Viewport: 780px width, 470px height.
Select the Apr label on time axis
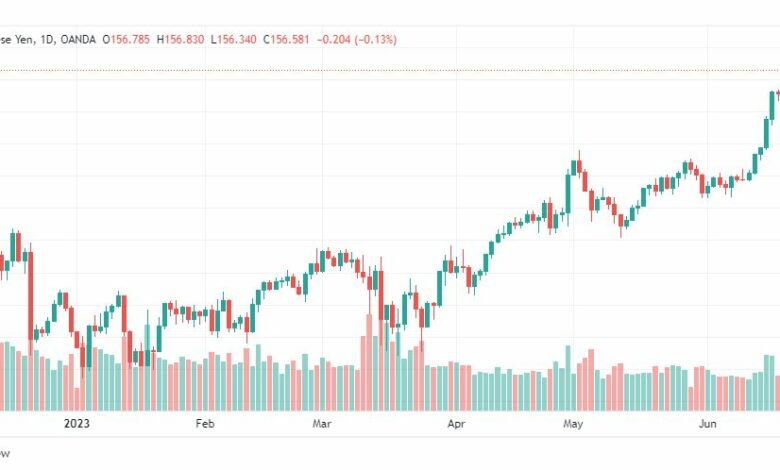pyautogui.click(x=456, y=424)
